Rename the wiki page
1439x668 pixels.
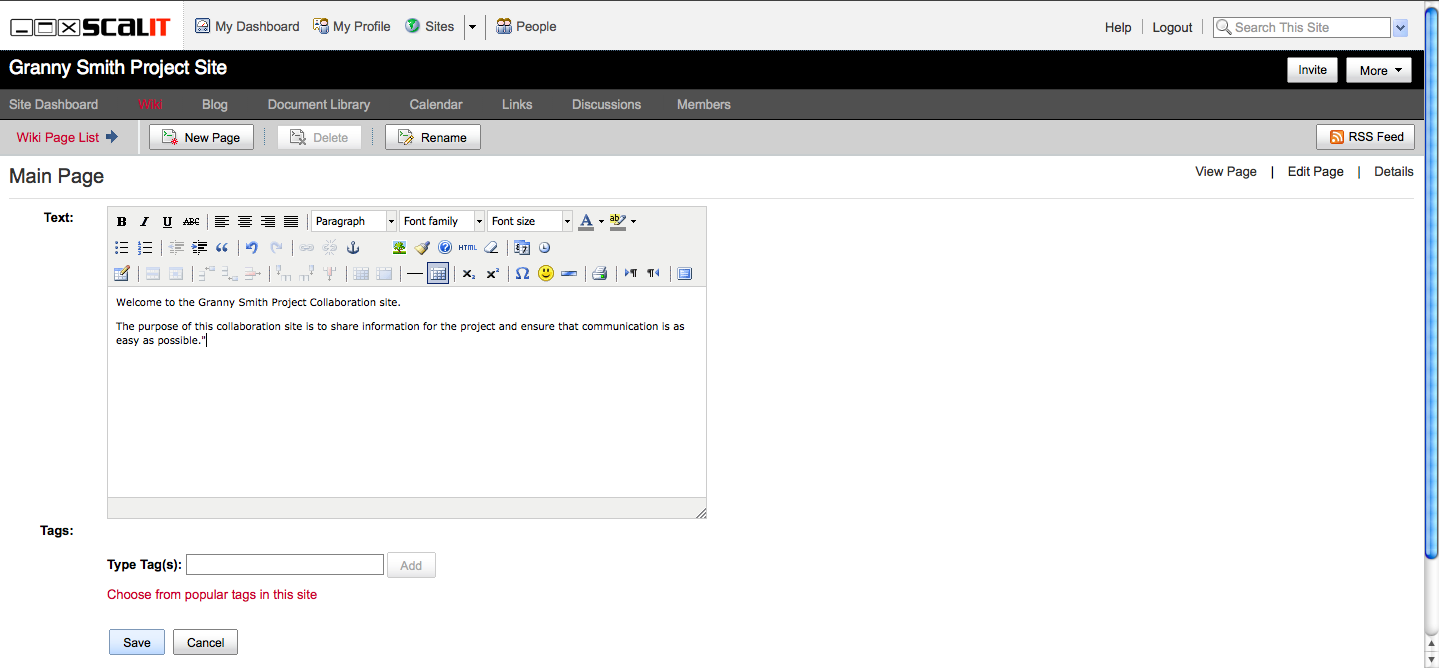pos(433,137)
